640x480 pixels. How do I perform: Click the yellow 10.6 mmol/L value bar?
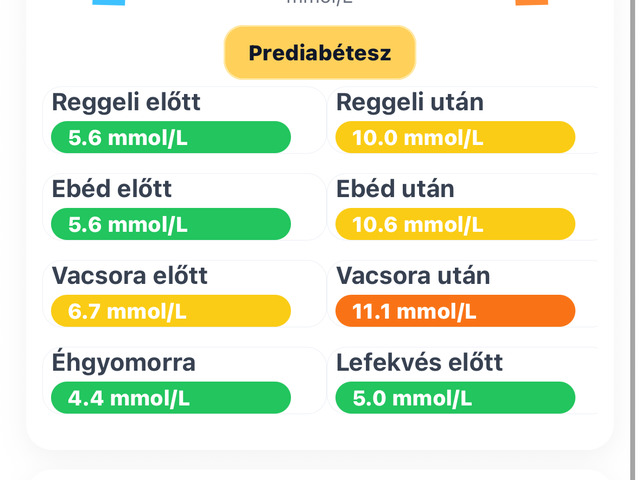pos(455,225)
